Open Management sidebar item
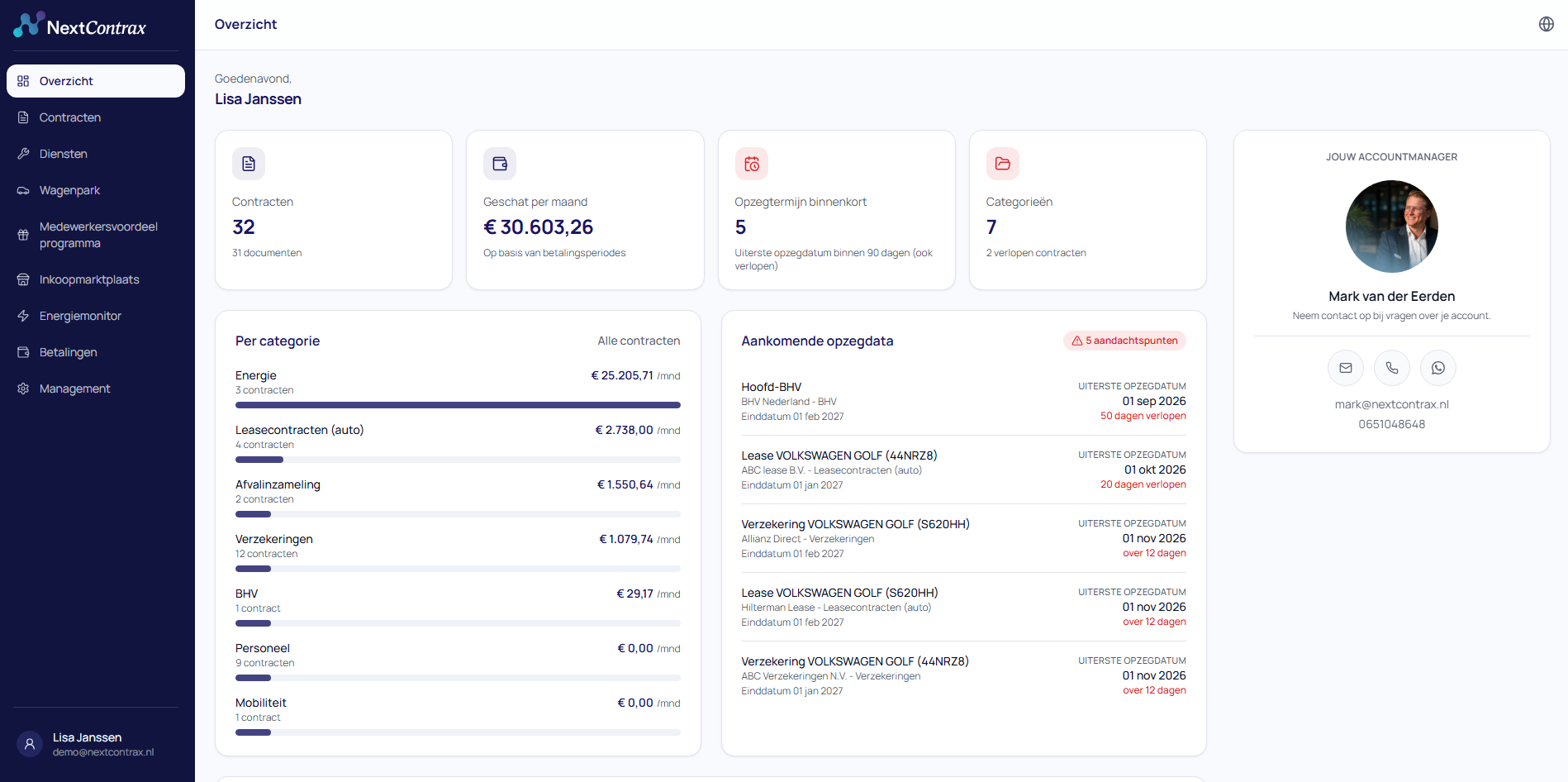 96,389
